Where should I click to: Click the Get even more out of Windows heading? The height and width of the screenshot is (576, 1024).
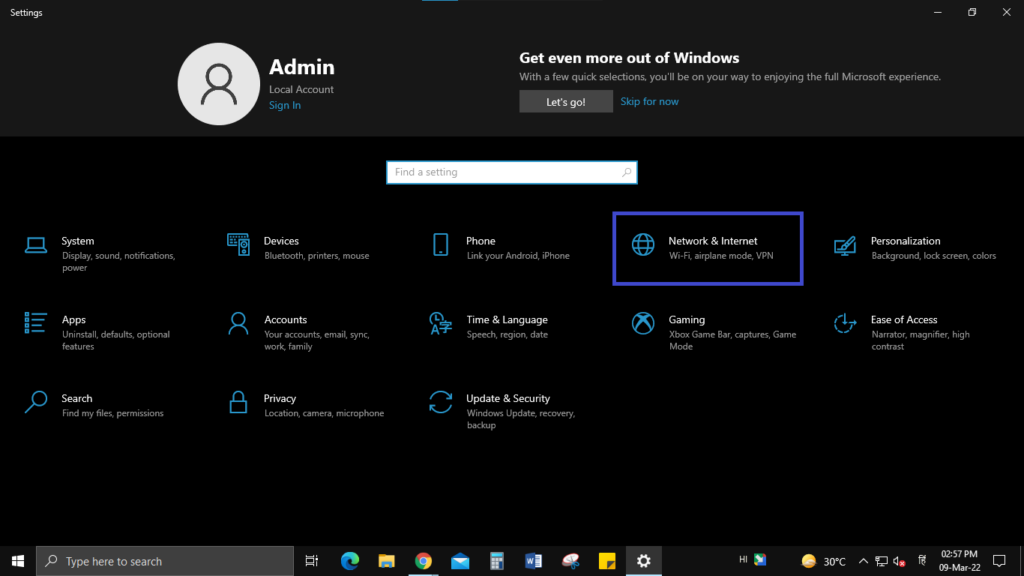[x=629, y=58]
